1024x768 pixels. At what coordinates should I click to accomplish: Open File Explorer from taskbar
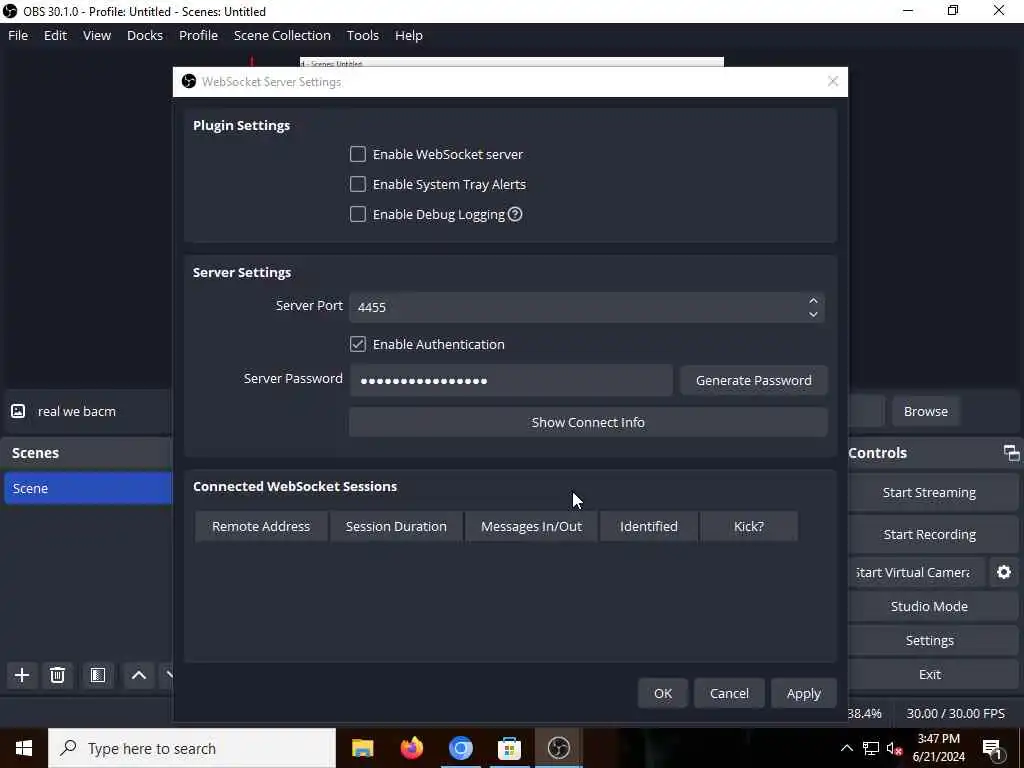[362, 748]
